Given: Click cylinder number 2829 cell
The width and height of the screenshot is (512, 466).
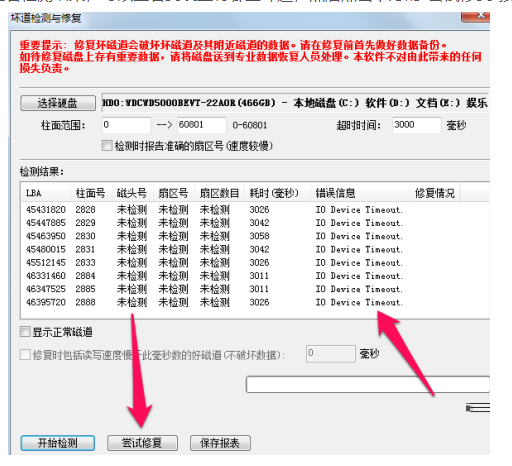Looking at the screenshot, I should click(x=85, y=223).
